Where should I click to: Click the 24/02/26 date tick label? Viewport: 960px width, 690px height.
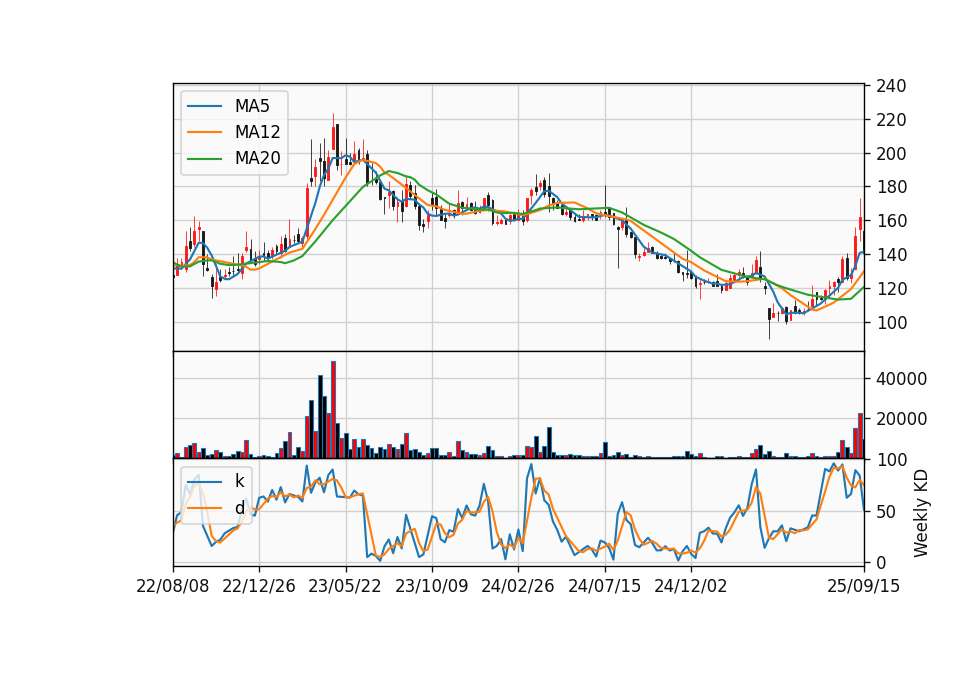pos(517,586)
